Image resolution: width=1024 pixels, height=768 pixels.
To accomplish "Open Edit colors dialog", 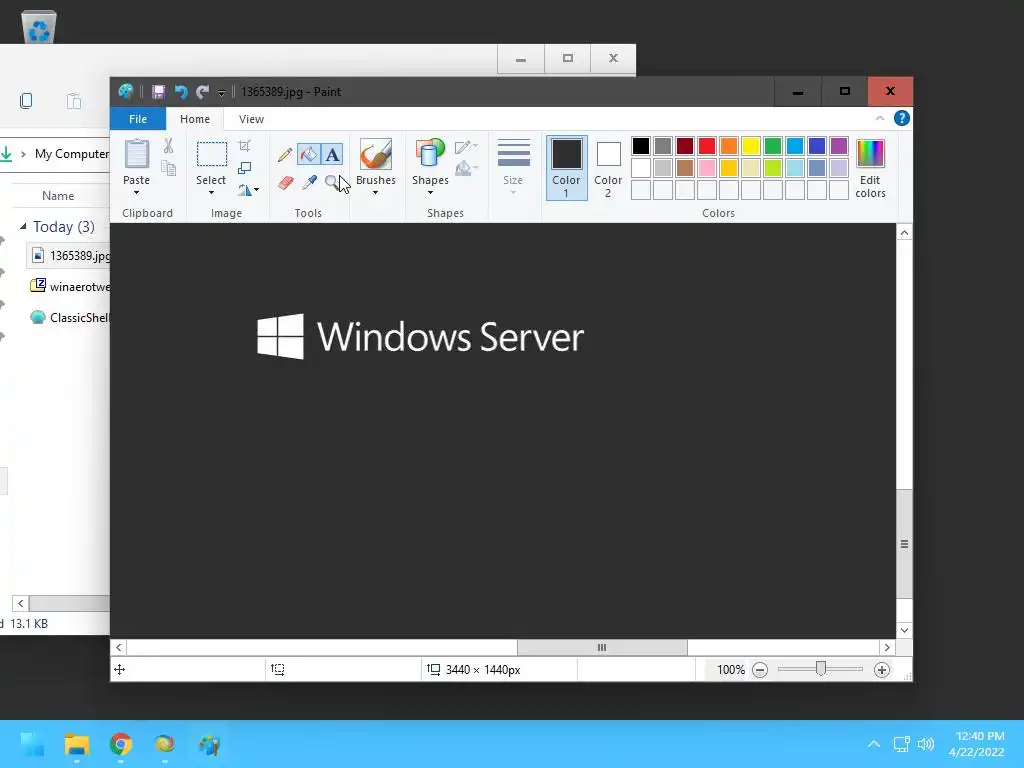I will pyautogui.click(x=871, y=168).
